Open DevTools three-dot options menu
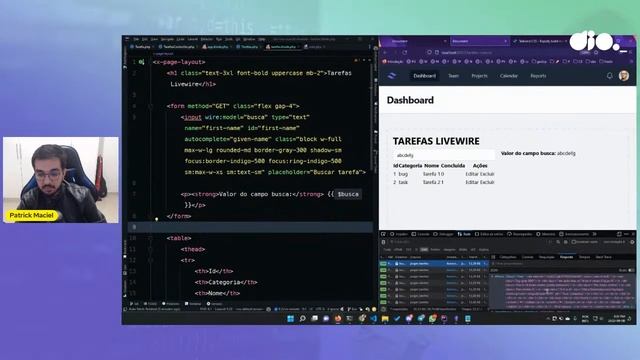Image resolution: width=640 pixels, height=360 pixels. click(x=626, y=234)
